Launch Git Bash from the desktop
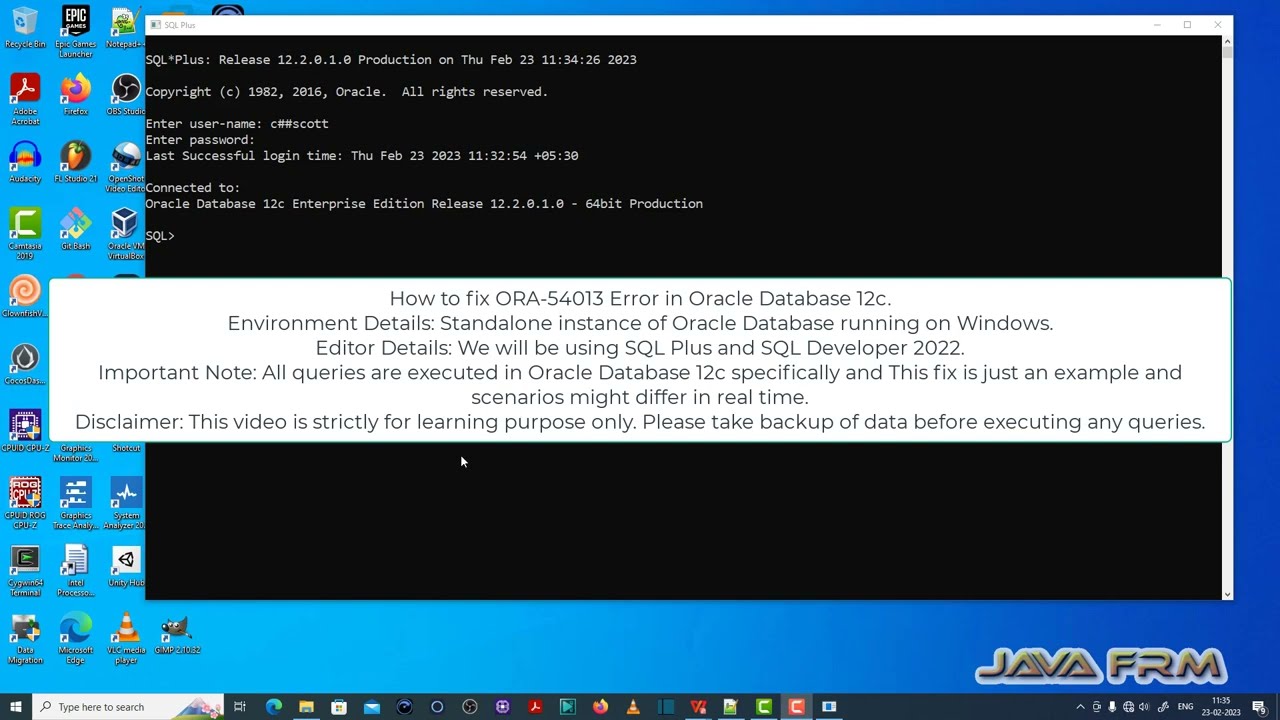 (75, 229)
